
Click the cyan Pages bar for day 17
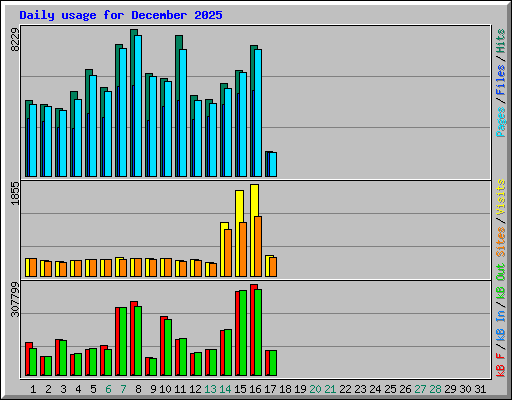273,164
